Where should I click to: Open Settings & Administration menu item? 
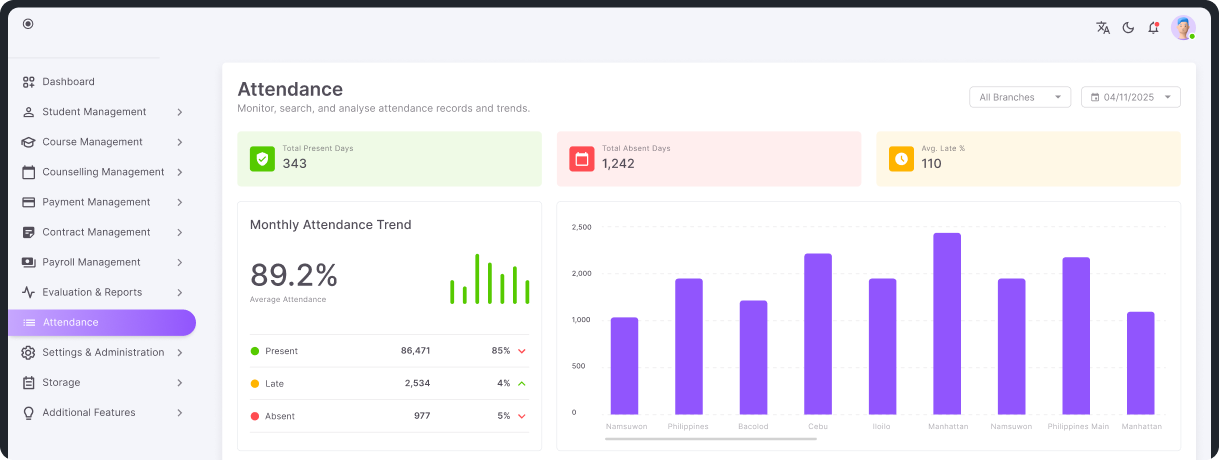click(103, 352)
